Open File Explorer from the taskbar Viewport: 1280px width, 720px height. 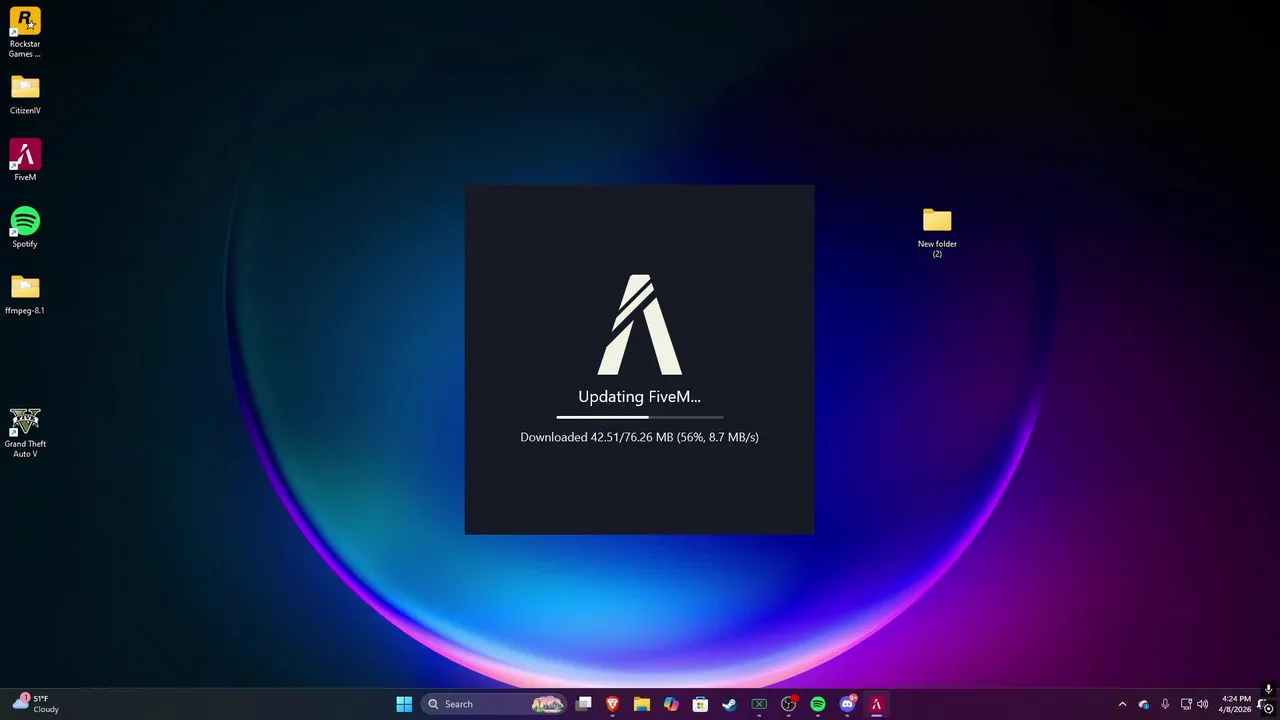[x=642, y=704]
